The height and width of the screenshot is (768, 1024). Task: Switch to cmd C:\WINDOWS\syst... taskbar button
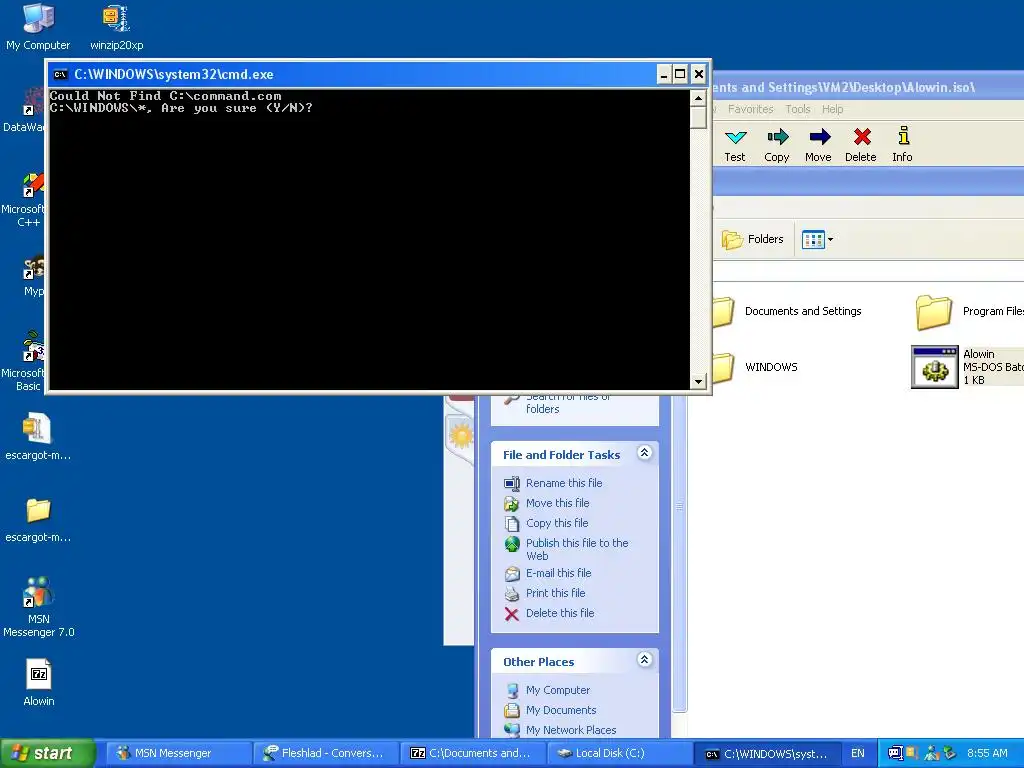coord(767,753)
